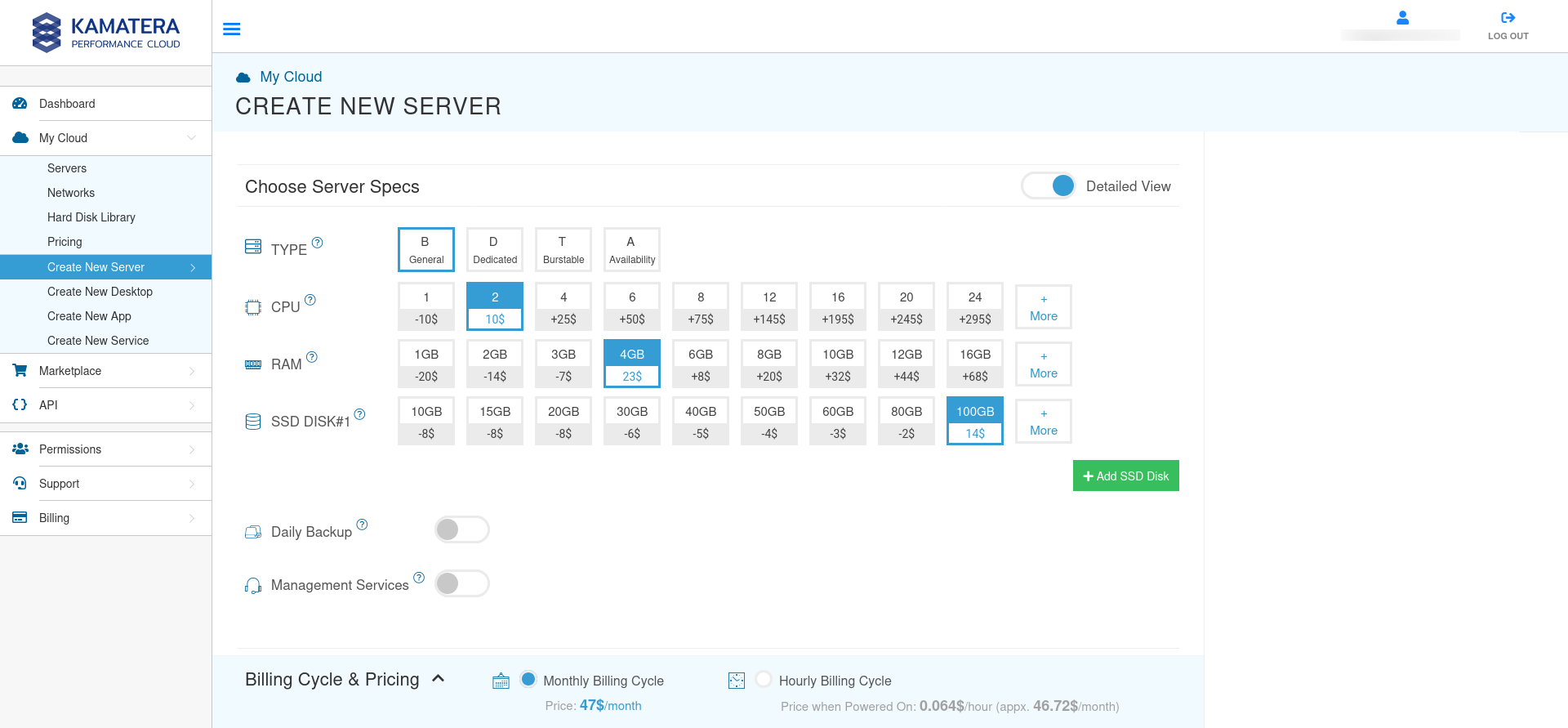Open Create New Service
Screen dimensions: 1568x728
[98, 341]
